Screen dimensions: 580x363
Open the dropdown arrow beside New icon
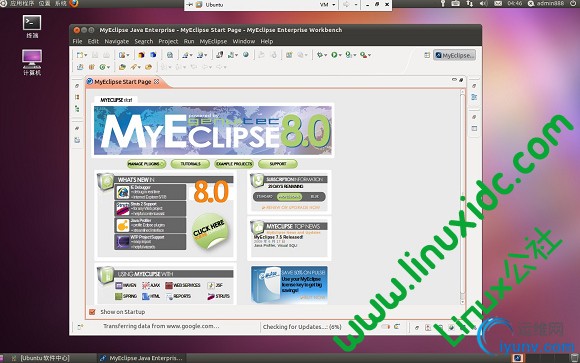tap(86, 56)
